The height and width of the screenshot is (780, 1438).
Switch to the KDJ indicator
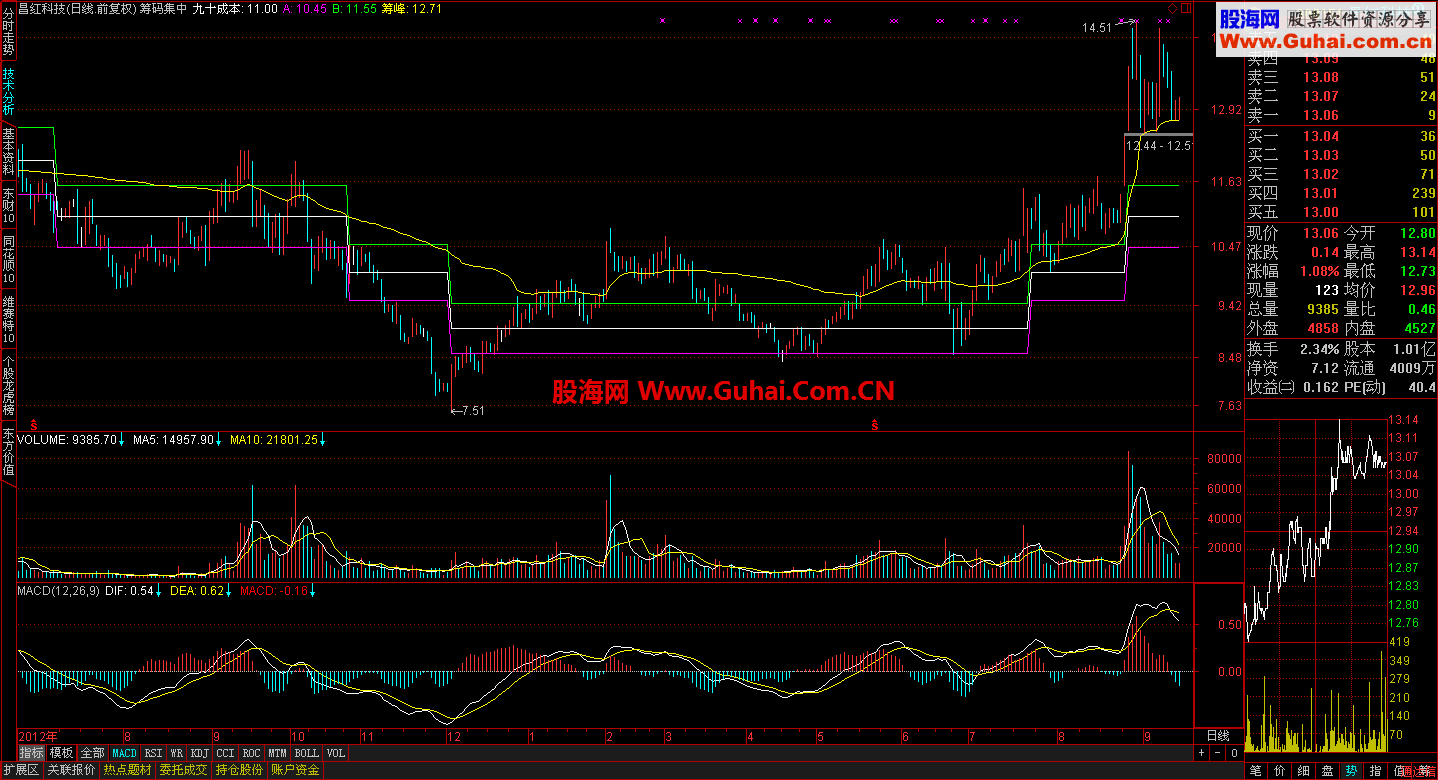pyautogui.click(x=200, y=753)
